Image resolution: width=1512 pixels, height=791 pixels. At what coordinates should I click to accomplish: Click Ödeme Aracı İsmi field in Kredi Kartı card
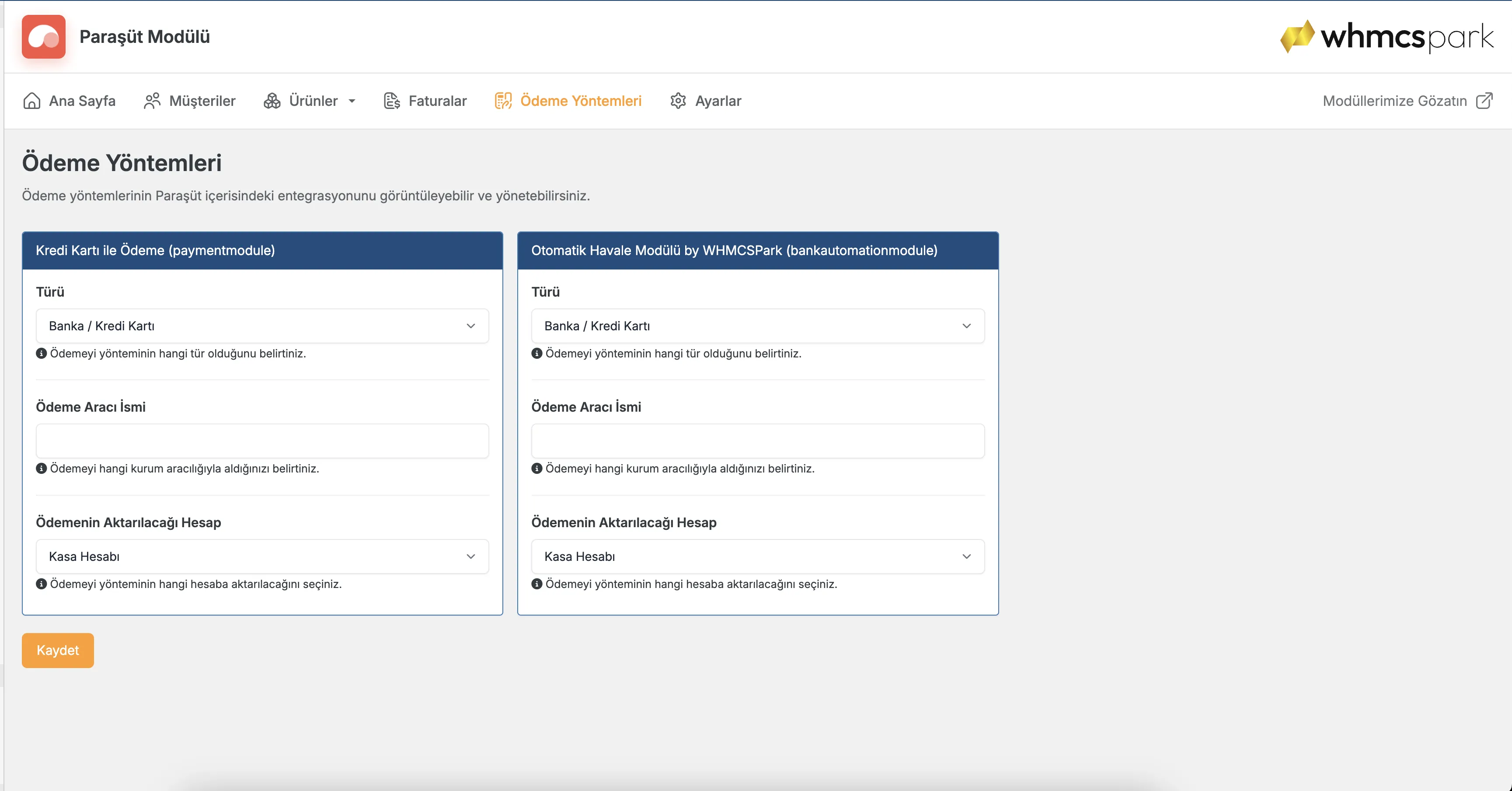262,441
